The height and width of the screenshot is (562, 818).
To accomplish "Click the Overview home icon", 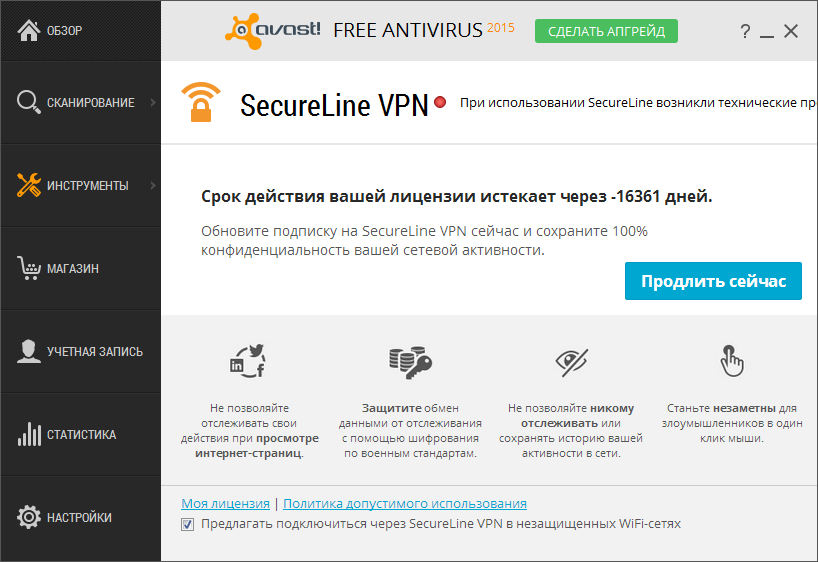I will 28,30.
